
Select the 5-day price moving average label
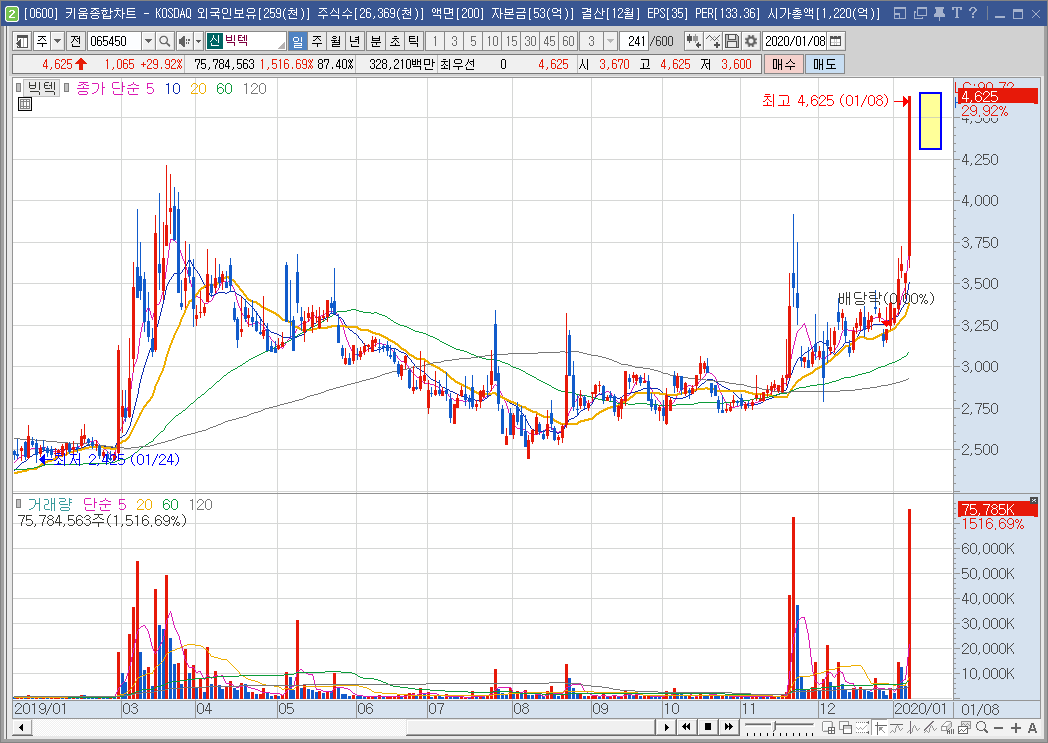point(150,89)
